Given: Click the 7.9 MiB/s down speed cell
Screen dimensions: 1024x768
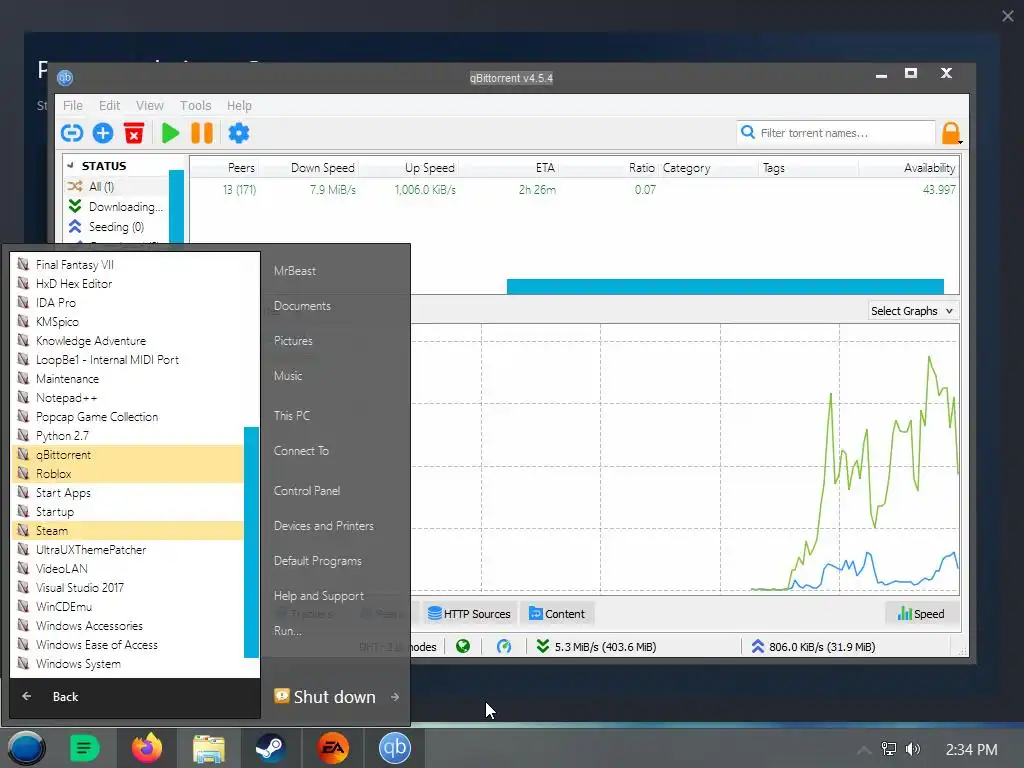Looking at the screenshot, I should click(x=333, y=190).
